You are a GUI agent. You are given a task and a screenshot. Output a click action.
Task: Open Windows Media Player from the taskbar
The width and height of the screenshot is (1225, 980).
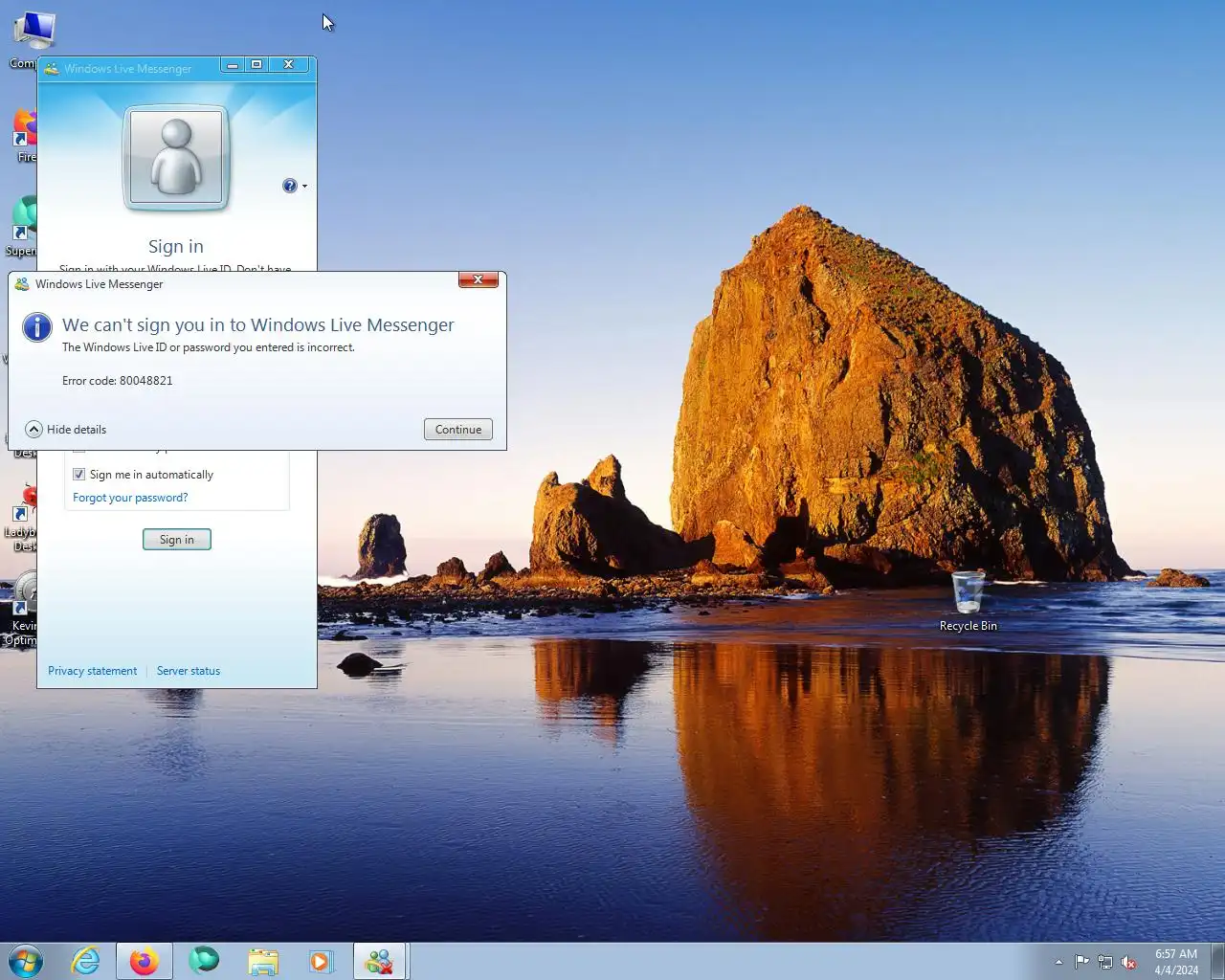coord(321,961)
